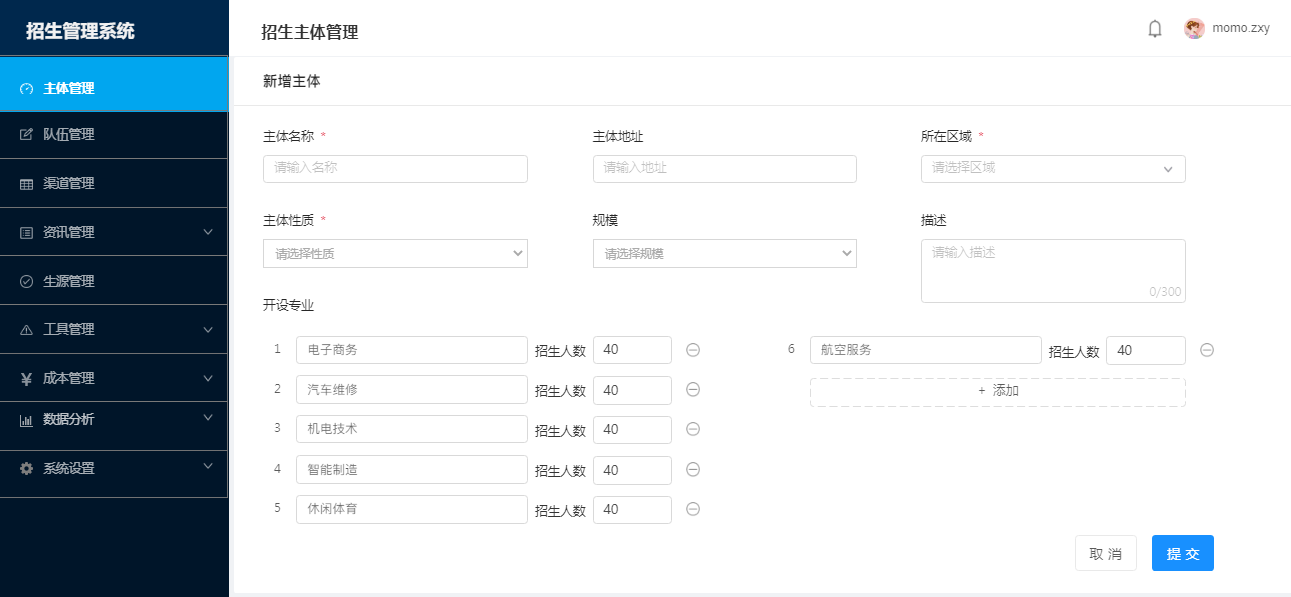Screen dimensions: 1291x597
Task: Click the 招生管理系统 title
Action: 80,31
